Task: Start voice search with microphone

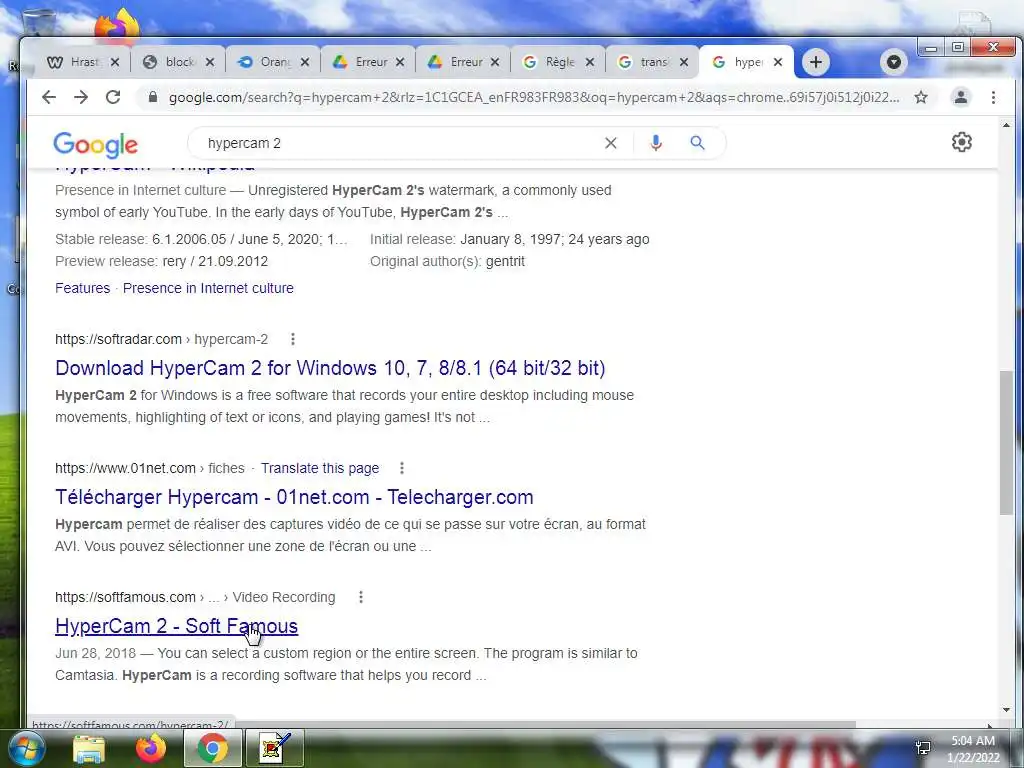Action: [656, 143]
